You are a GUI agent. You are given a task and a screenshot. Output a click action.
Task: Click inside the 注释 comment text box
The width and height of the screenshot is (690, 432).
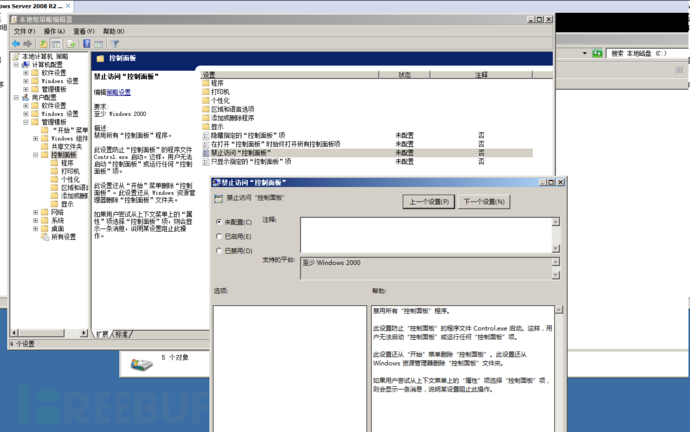420,236
